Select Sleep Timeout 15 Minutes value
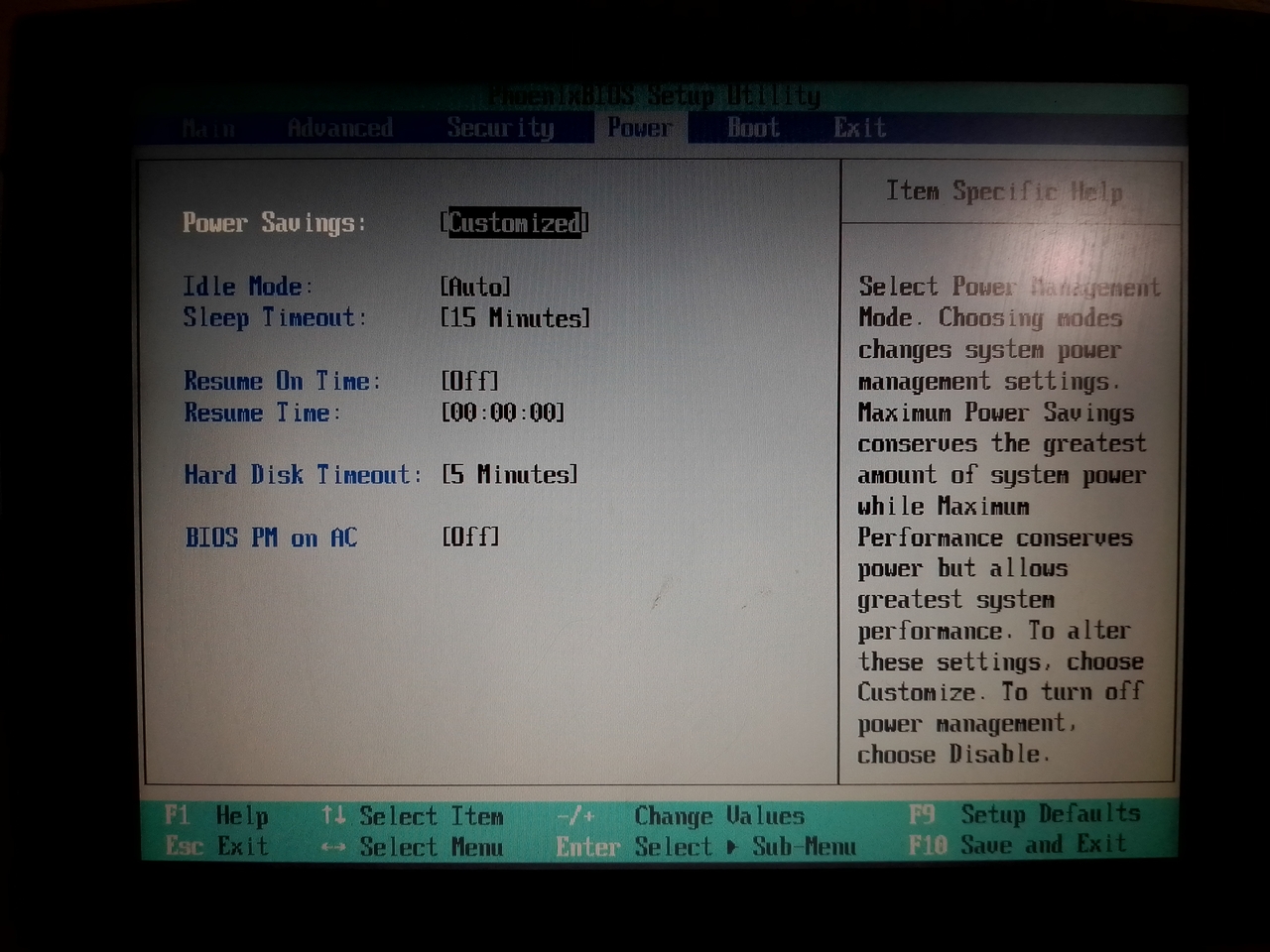This screenshot has height=952, width=1270. (x=515, y=318)
